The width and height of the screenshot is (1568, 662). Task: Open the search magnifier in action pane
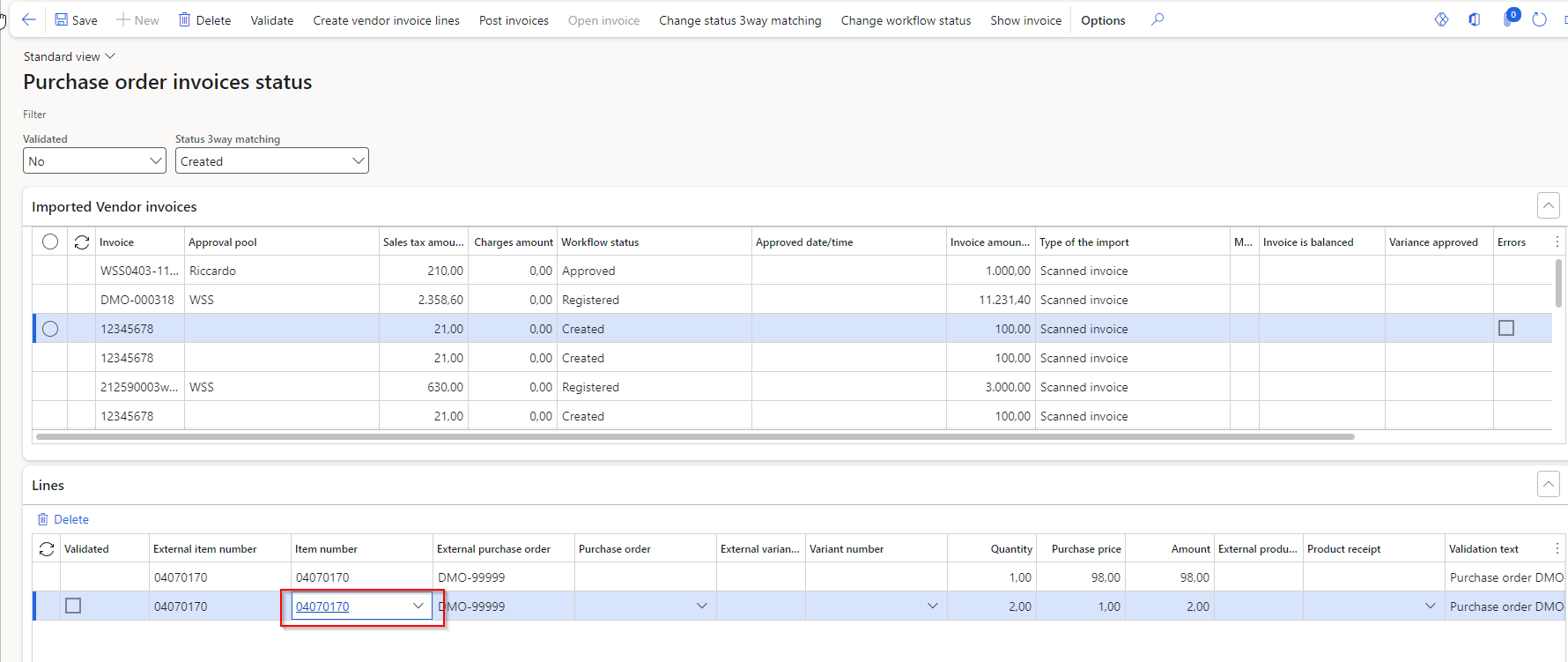tap(1158, 19)
